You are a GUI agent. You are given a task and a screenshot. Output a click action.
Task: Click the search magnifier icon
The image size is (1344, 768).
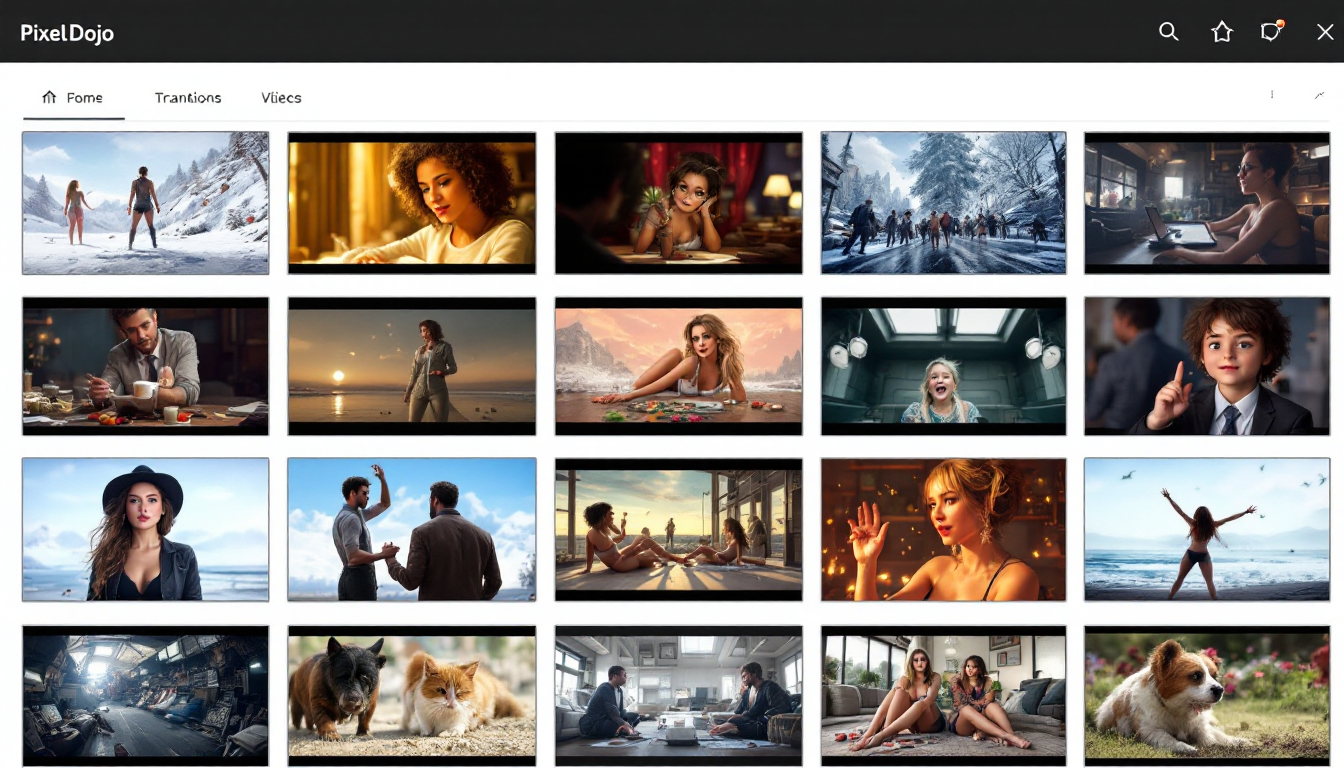(x=1168, y=32)
